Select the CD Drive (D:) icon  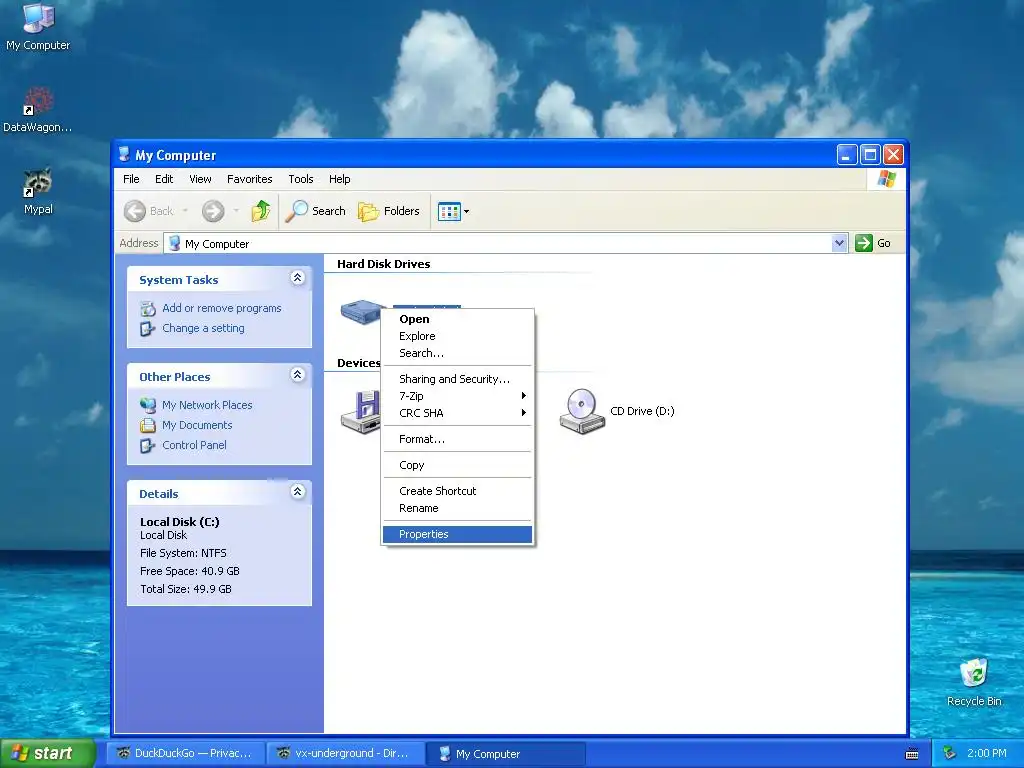(x=581, y=411)
